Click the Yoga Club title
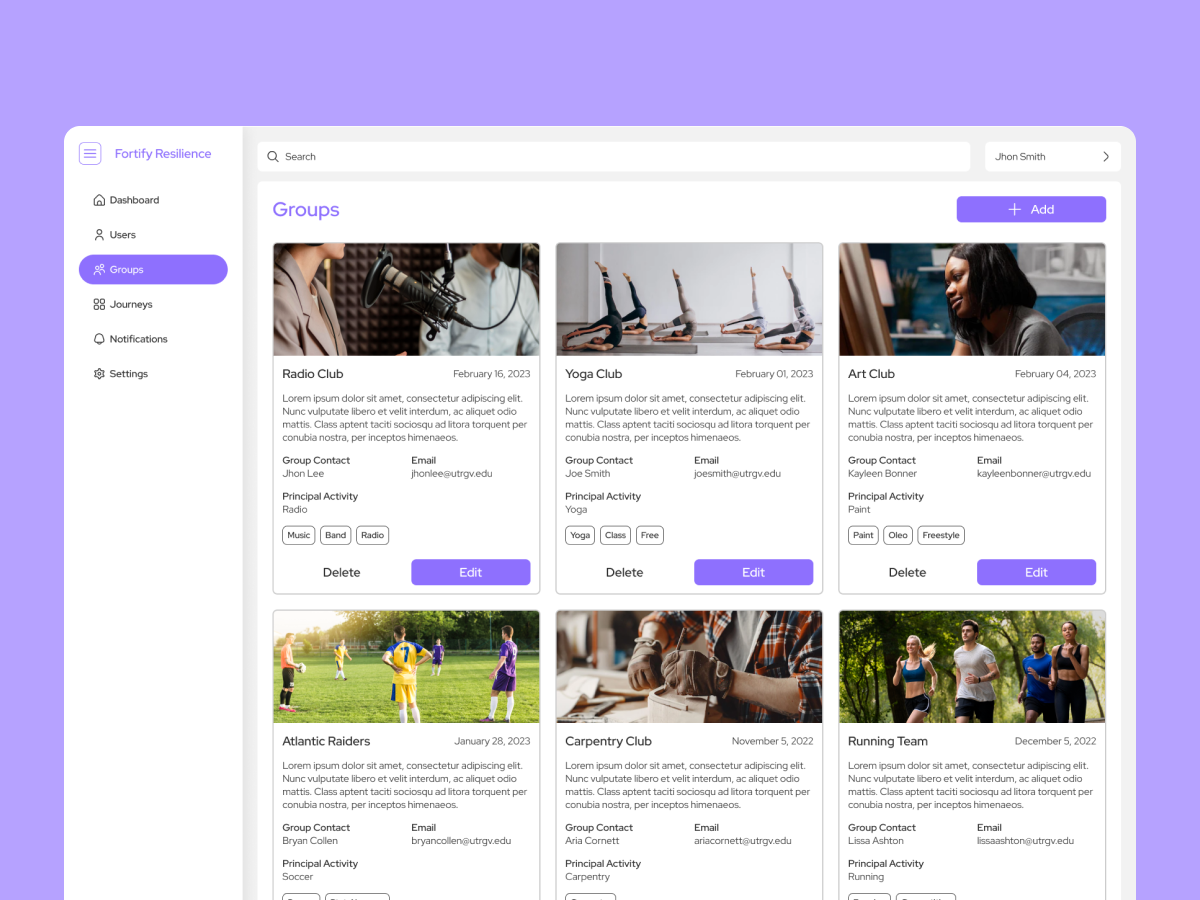Screen dimensions: 1200x900 pyautogui.click(x=594, y=374)
